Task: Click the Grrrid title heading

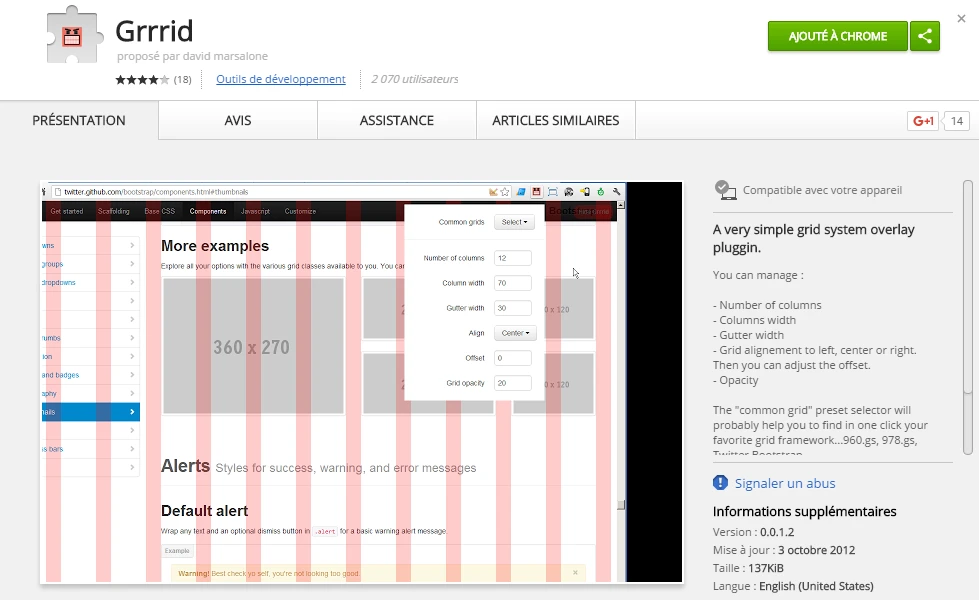Action: tap(154, 31)
